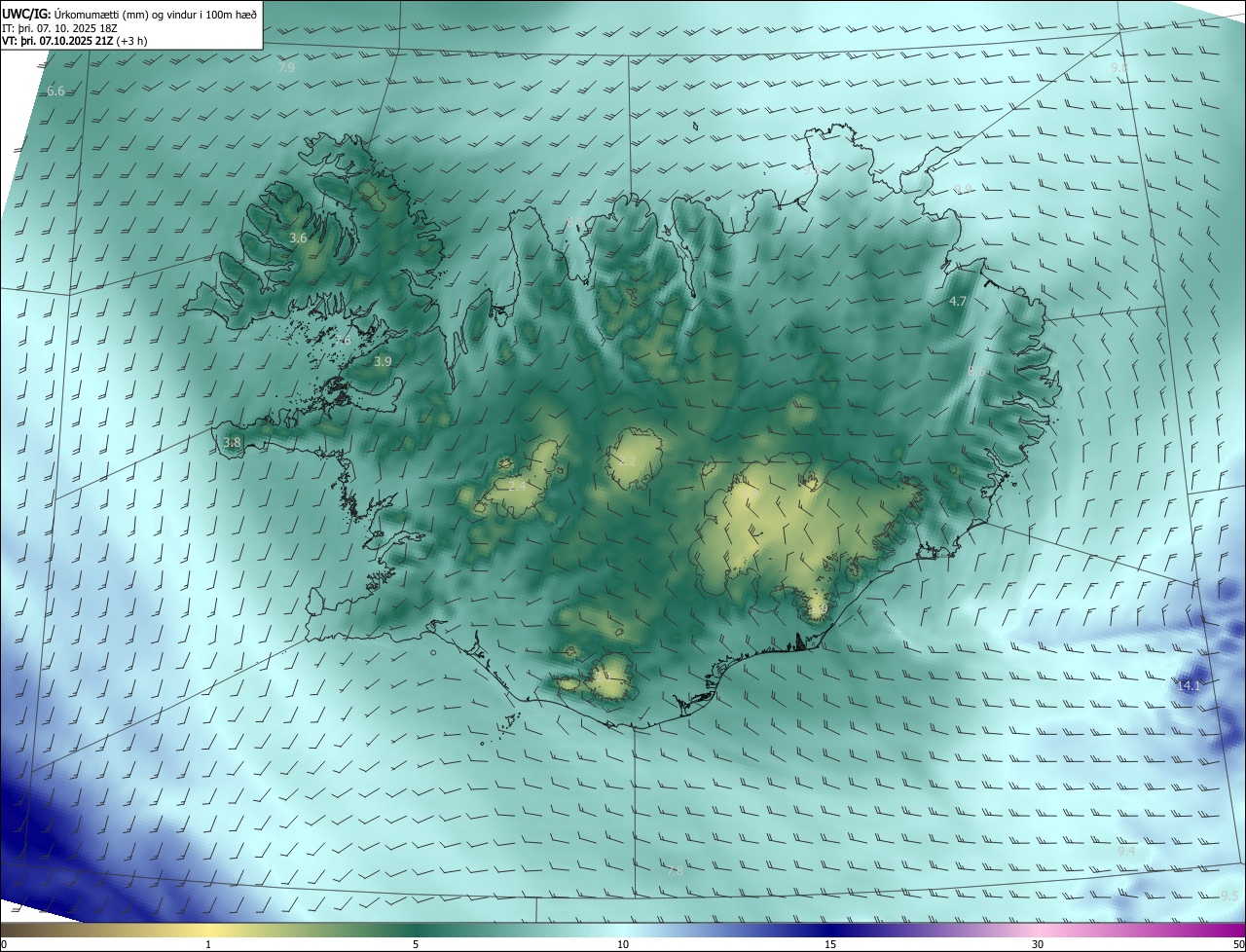The image size is (1246, 952).
Task: Click the 9.9 value label
Action: (963, 190)
